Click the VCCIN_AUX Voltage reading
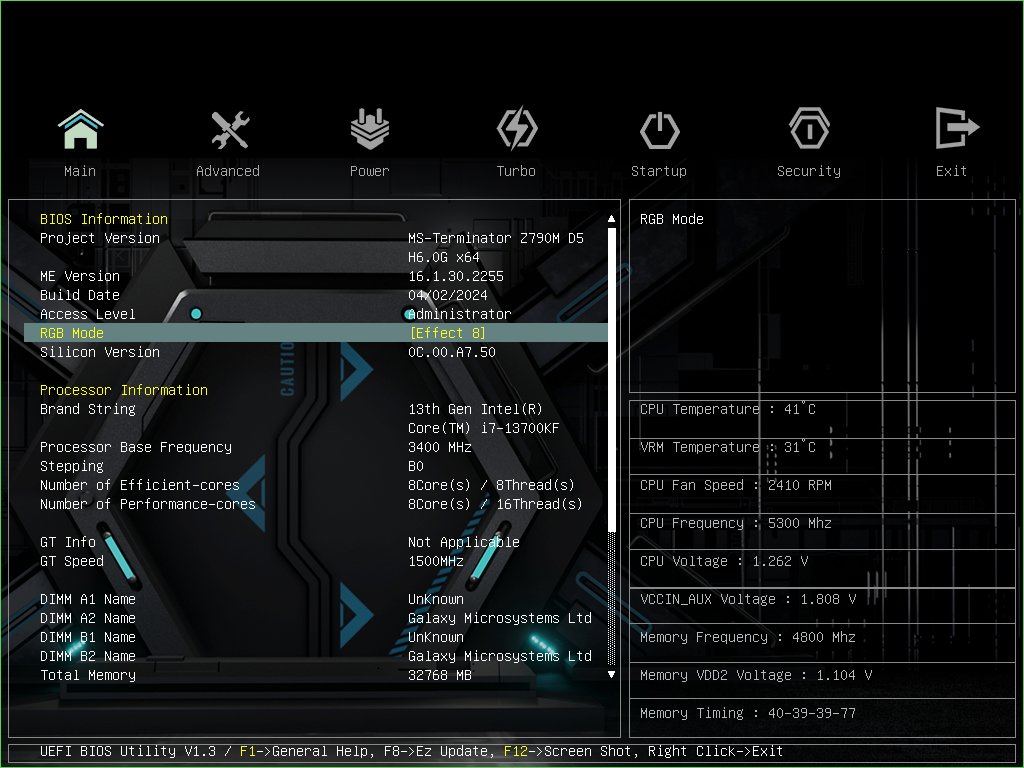The image size is (1024, 768). coord(748,599)
